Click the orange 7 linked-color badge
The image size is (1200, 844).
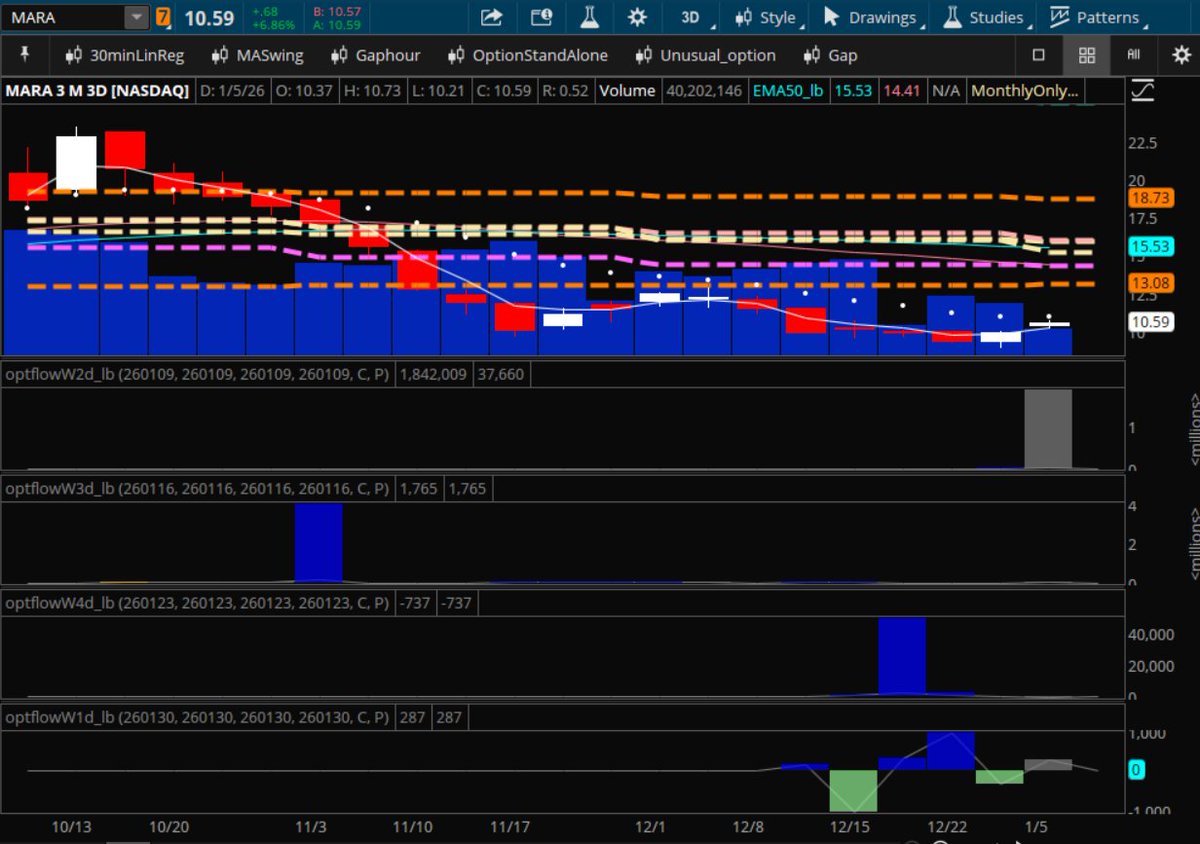[x=163, y=17]
